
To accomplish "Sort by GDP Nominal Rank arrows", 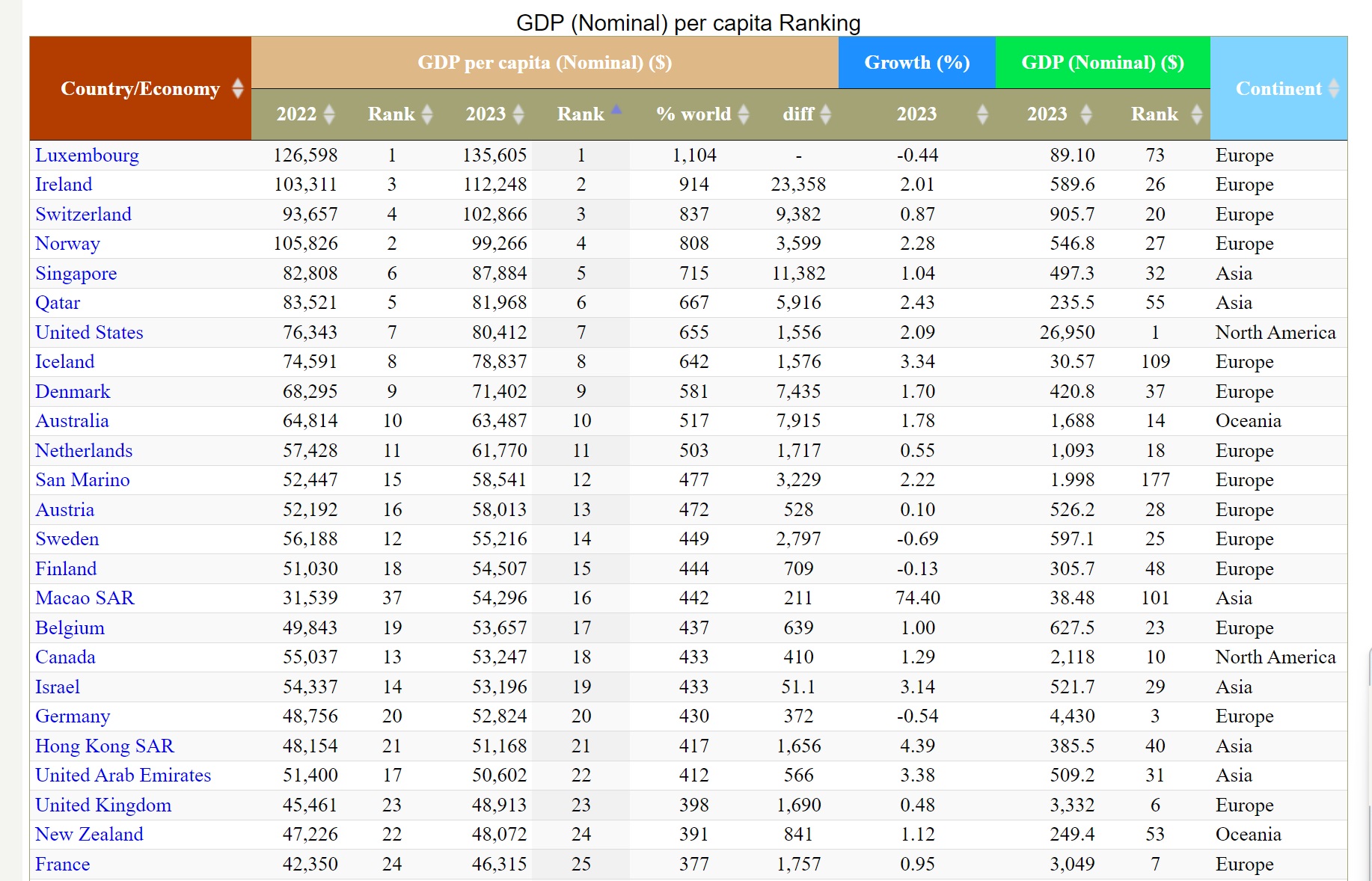I will click(x=1196, y=114).
